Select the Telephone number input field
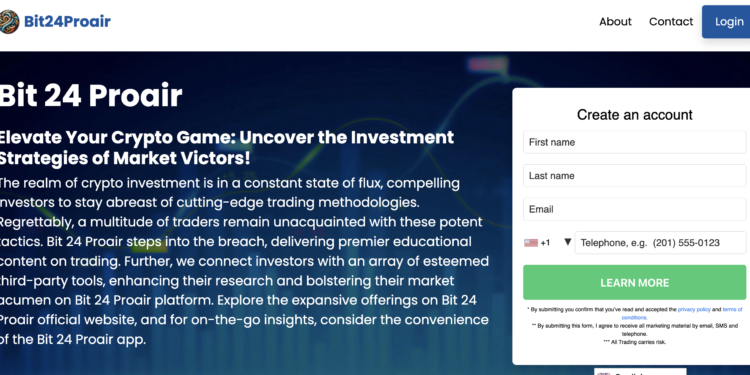 660,243
